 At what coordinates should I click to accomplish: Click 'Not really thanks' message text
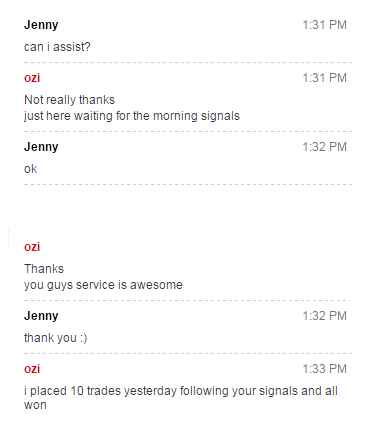[69, 100]
